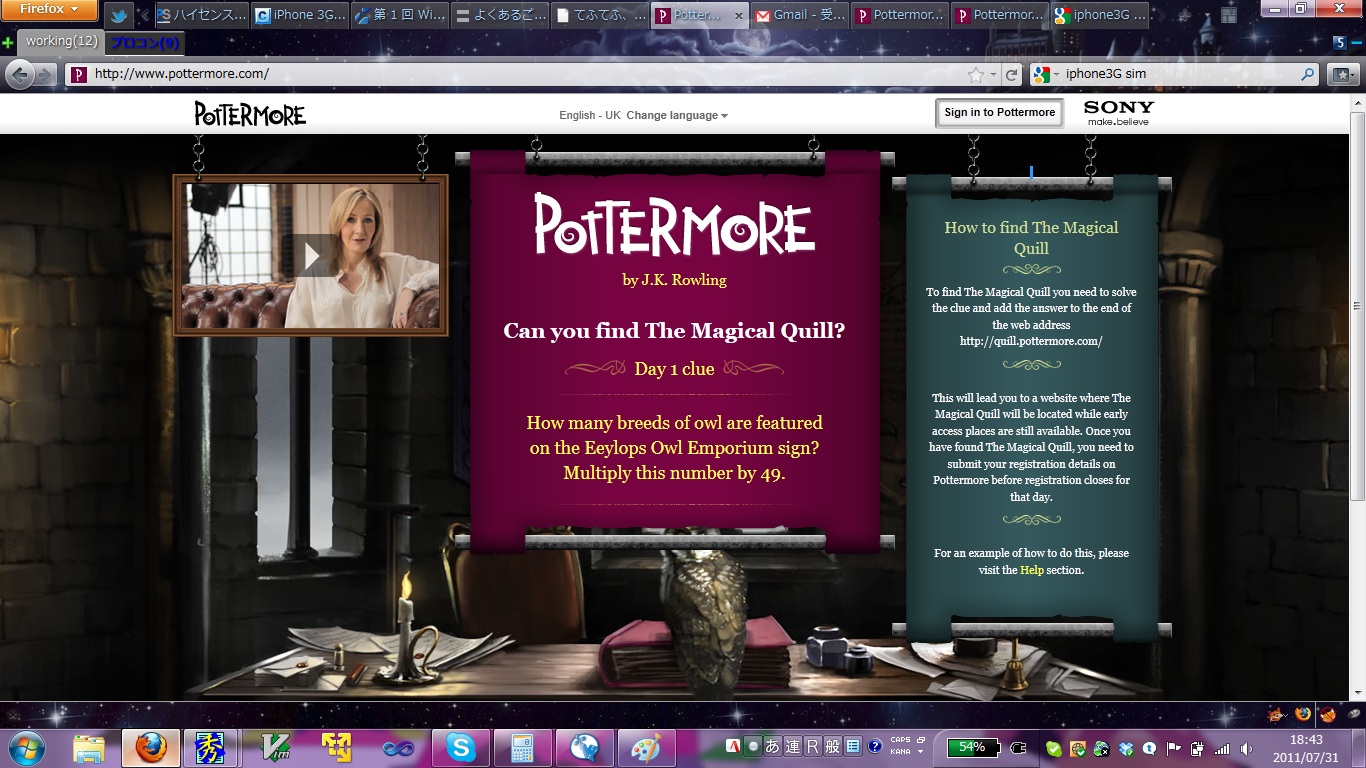Toggle the CAPS lock indicator
The width and height of the screenshot is (1366, 768).
point(900,740)
